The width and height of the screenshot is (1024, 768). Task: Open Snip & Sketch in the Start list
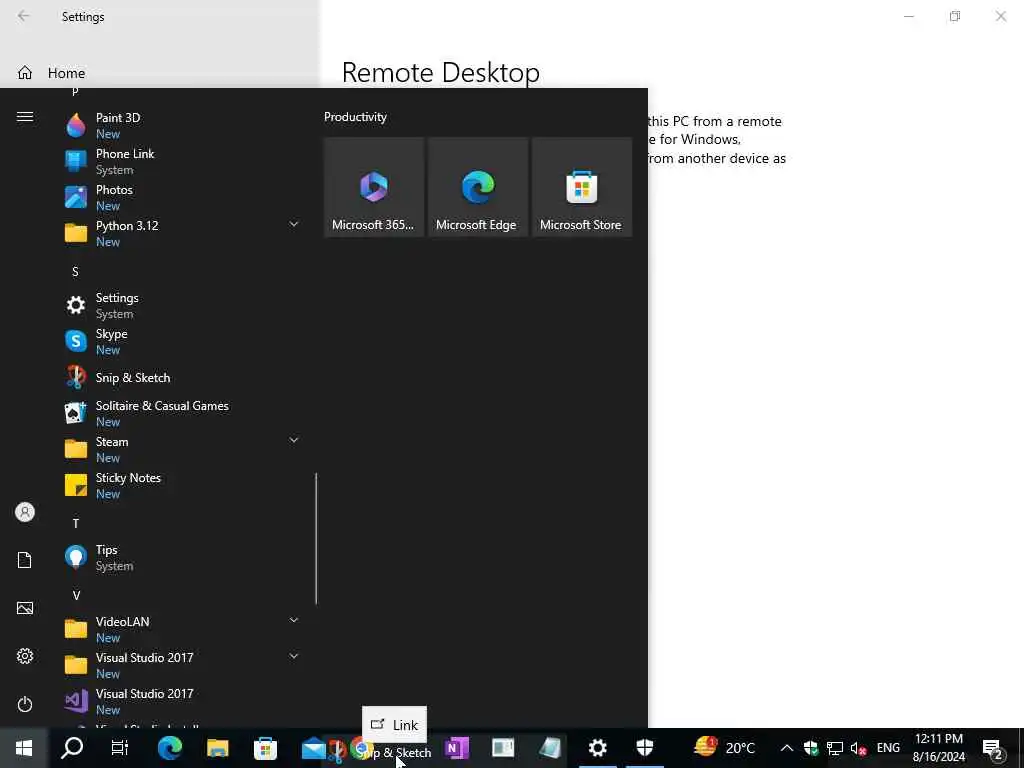[181, 377]
